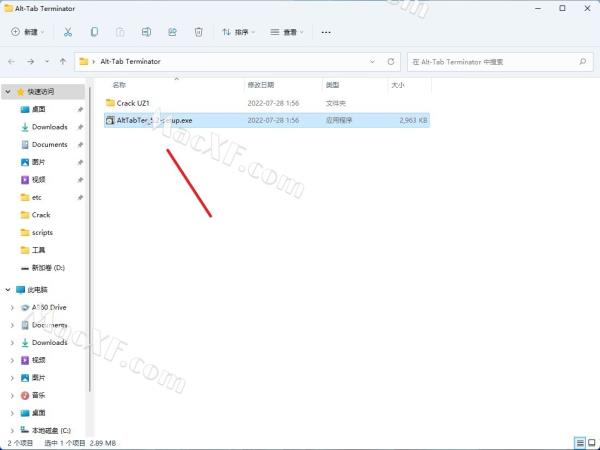Screen dimensions: 600x450
Task: Click the 2022-07-28 date of Crack UZ1
Action: (273, 103)
